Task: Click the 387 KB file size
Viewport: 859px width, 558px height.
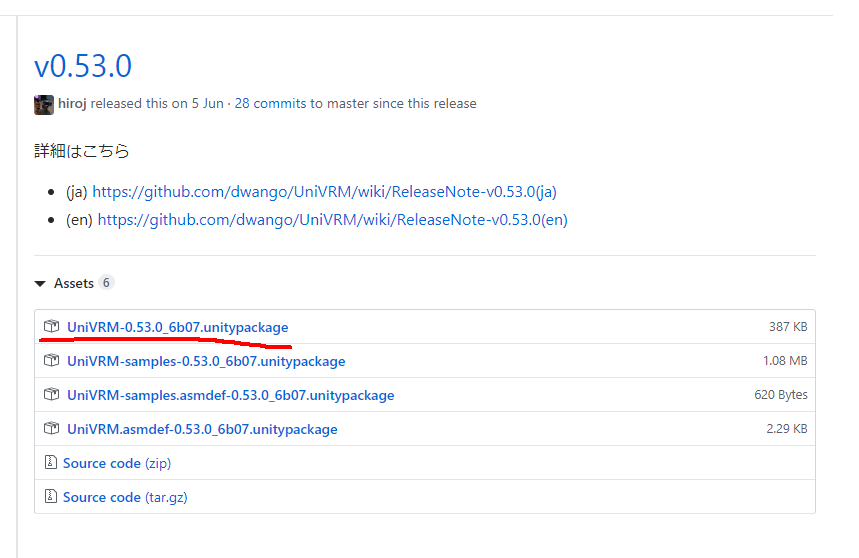Action: [x=788, y=327]
